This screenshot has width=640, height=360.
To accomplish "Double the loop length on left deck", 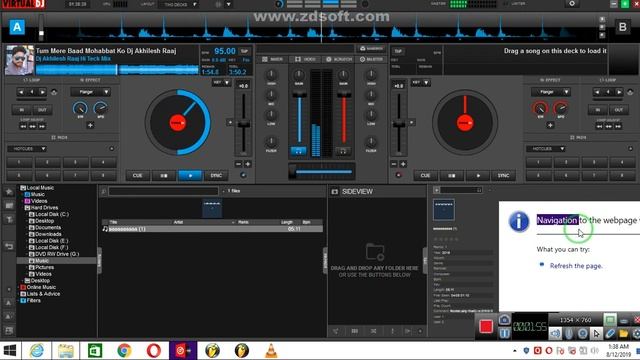I will [x=42, y=92].
